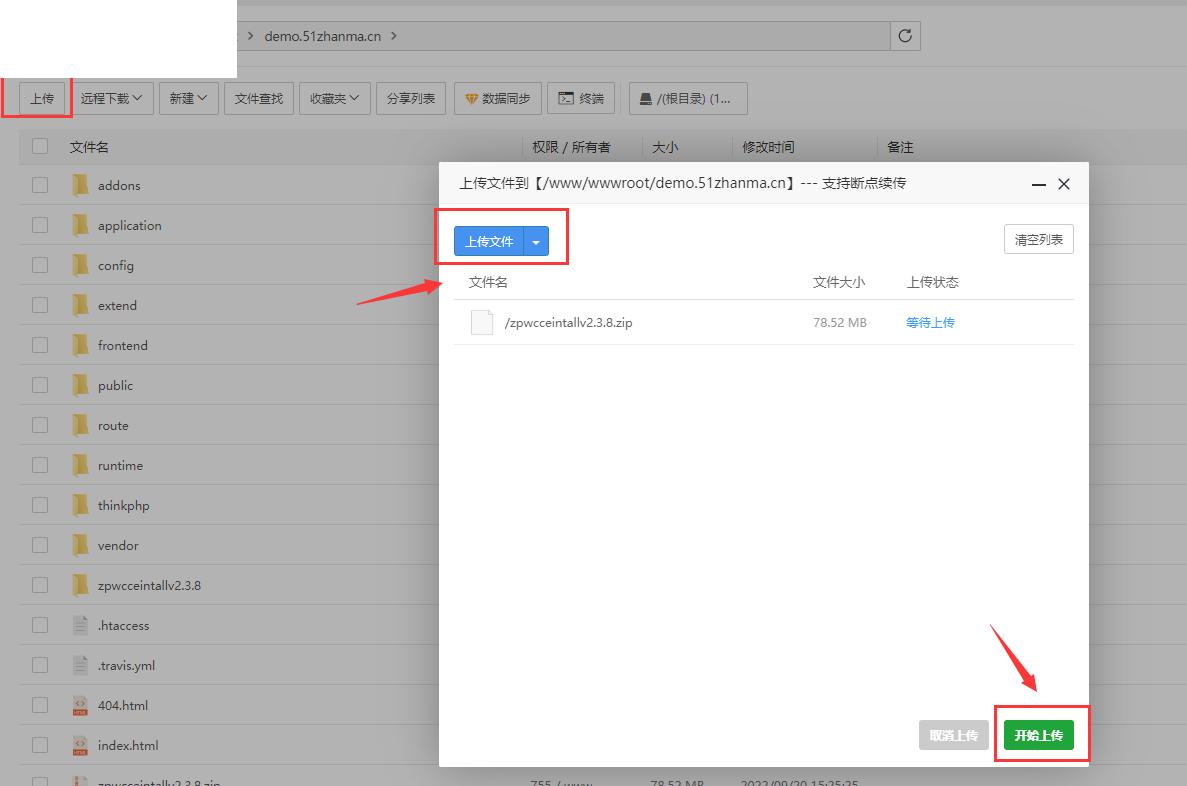Image resolution: width=1187 pixels, height=786 pixels.
Task: Click the 清空列表 button
Action: (1038, 240)
